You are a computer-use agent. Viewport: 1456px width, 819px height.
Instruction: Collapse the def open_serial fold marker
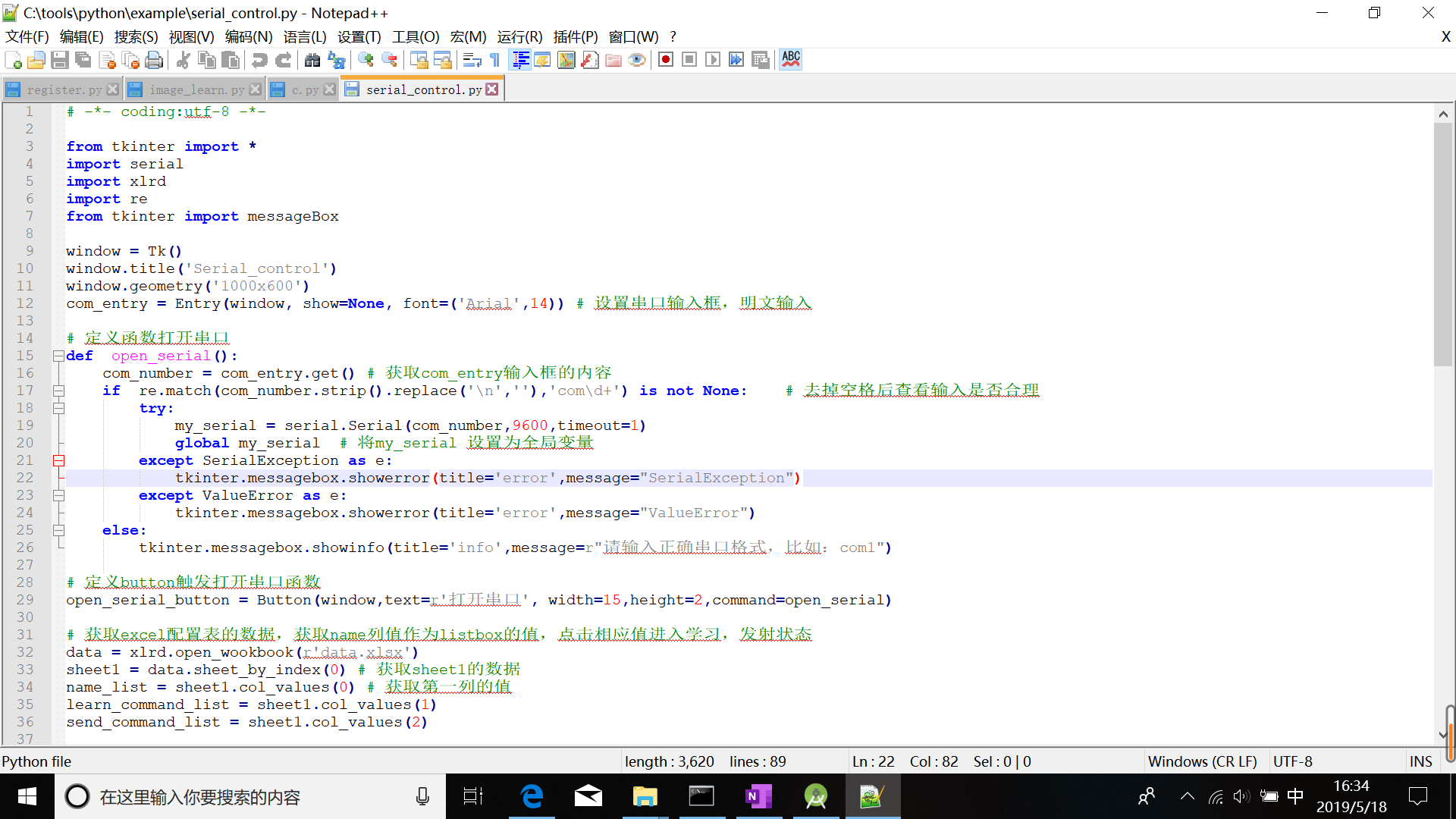tap(58, 356)
